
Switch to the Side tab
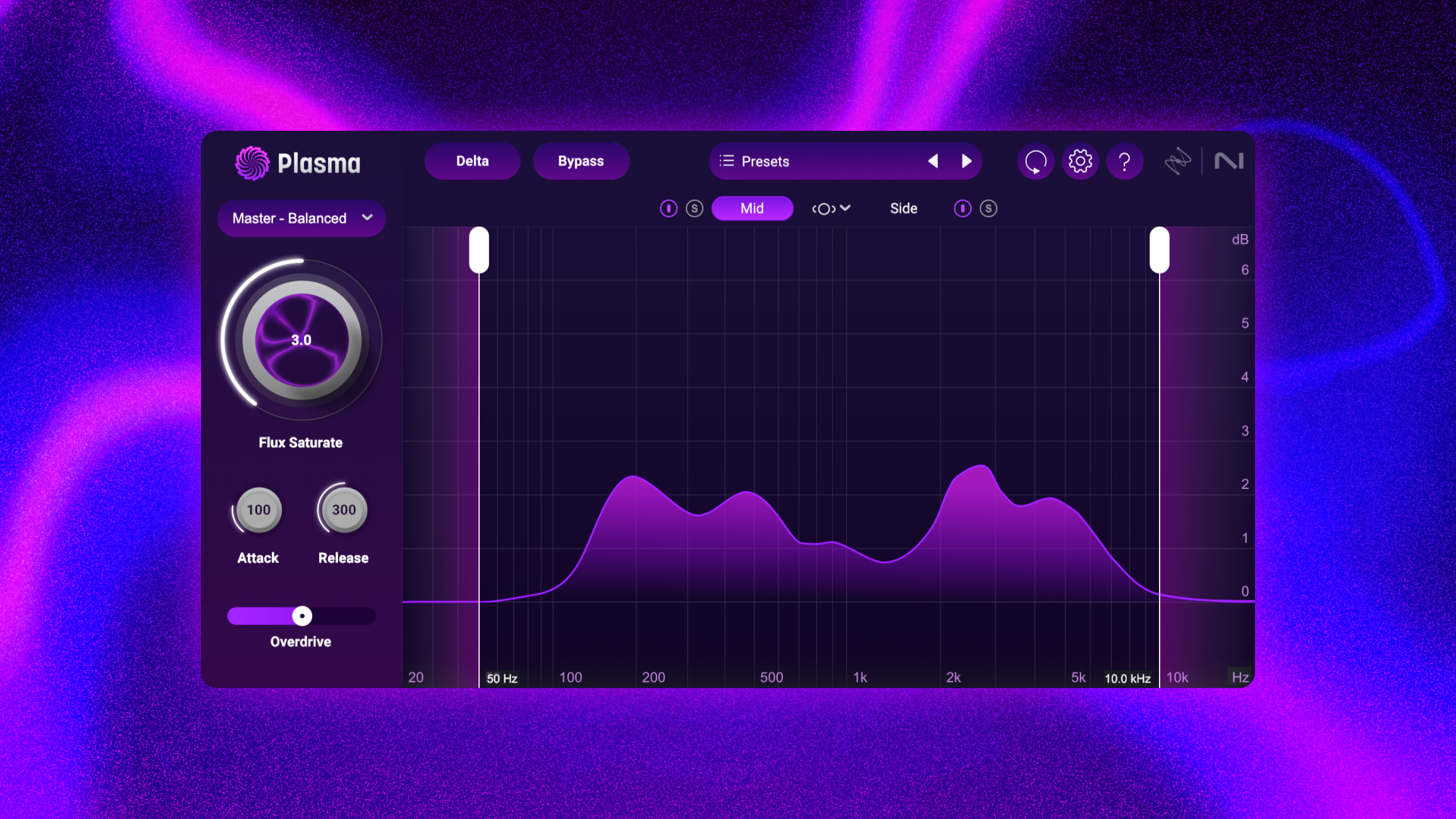pos(903,209)
